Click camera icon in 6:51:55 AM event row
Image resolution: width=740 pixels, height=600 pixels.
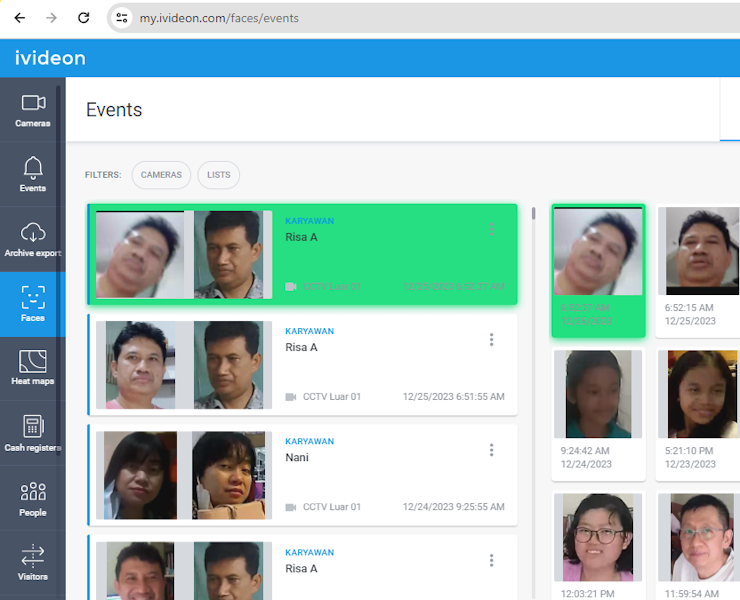(291, 397)
